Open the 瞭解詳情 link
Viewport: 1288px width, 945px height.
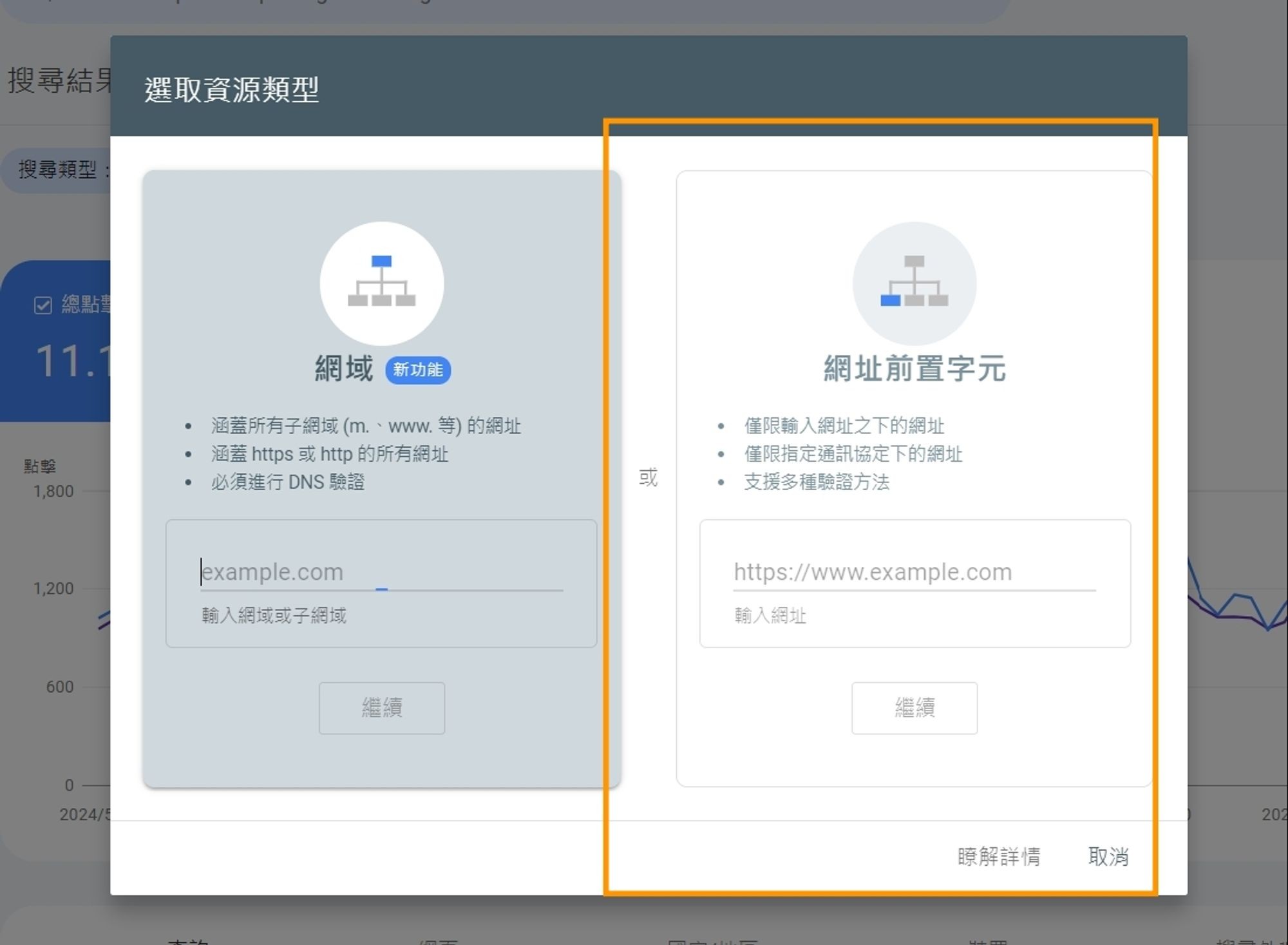(x=999, y=857)
